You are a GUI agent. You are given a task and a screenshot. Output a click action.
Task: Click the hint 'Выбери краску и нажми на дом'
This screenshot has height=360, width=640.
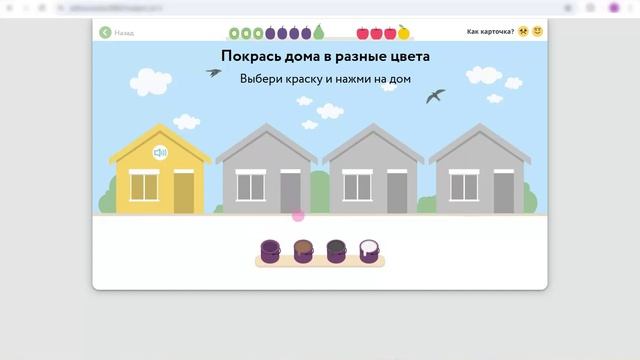(325, 79)
